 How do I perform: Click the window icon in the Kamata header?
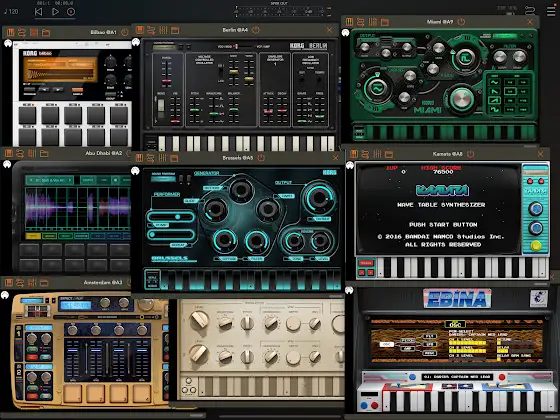point(389,155)
